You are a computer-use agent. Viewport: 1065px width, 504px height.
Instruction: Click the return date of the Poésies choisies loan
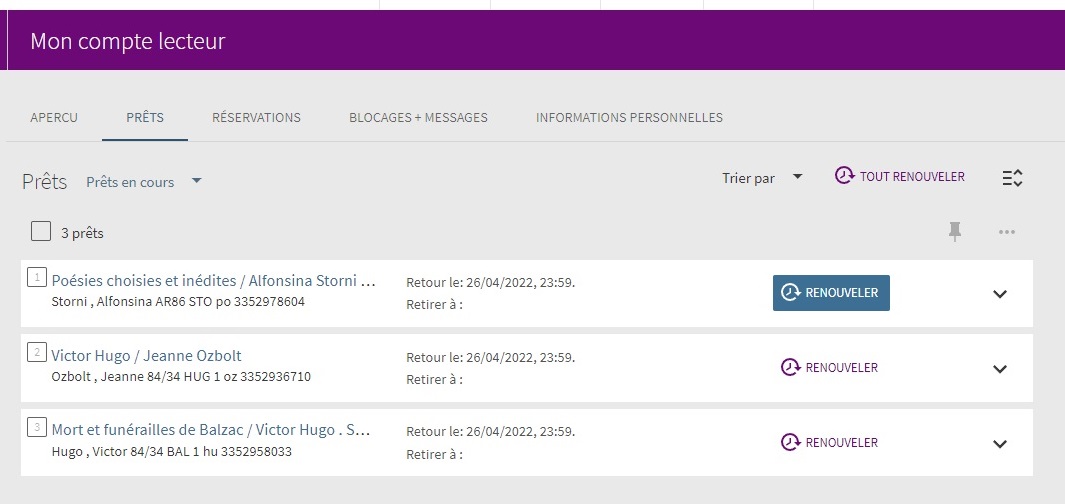pyautogui.click(x=490, y=283)
